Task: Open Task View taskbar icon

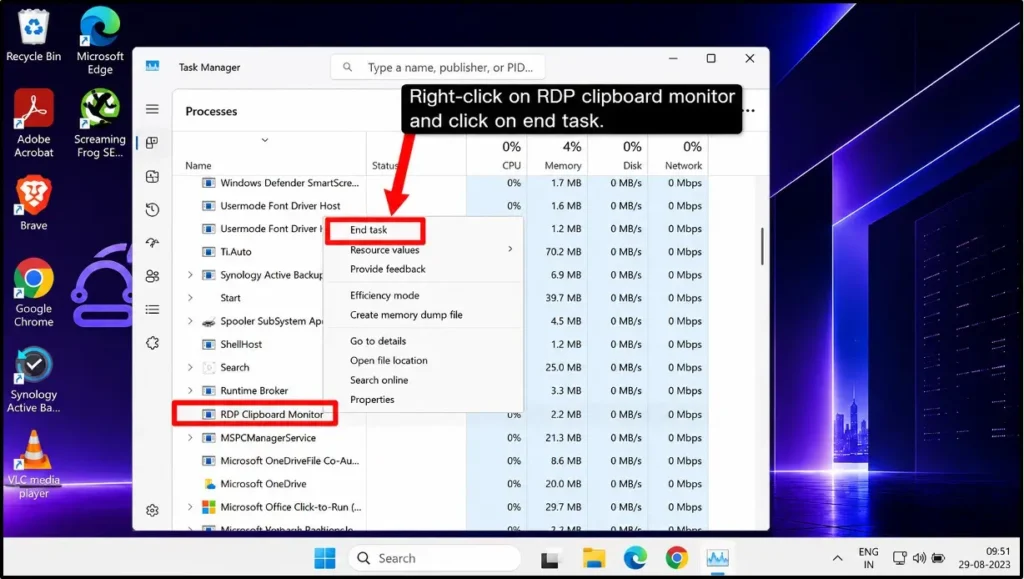Action: [550, 558]
